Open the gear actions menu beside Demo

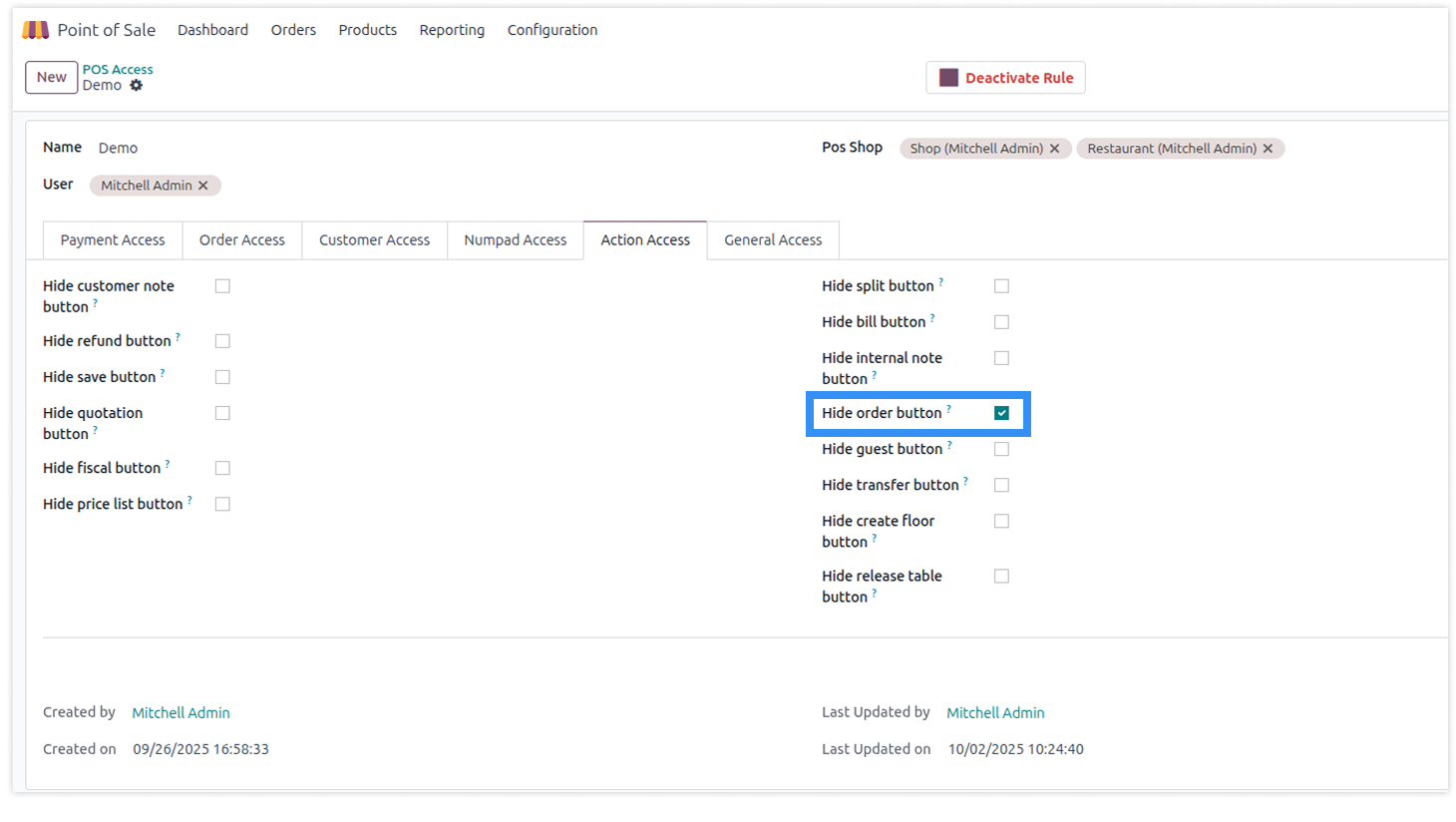pyautogui.click(x=137, y=86)
